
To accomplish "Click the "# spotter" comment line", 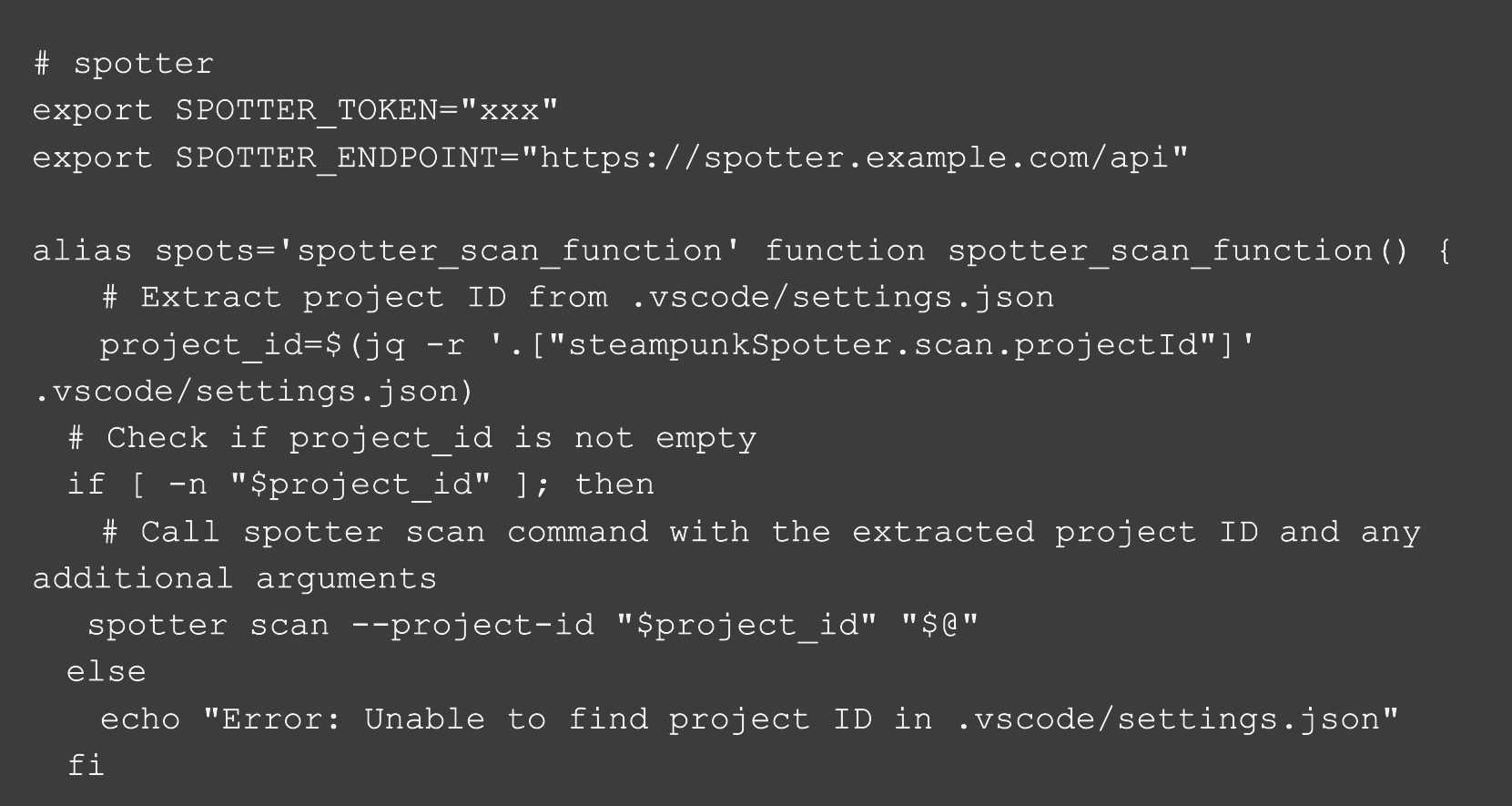I will [123, 64].
